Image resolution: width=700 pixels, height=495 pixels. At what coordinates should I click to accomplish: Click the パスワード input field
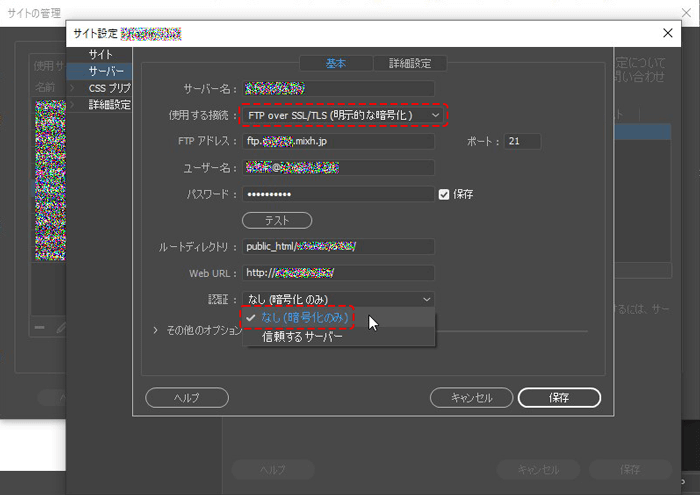pyautogui.click(x=338, y=194)
